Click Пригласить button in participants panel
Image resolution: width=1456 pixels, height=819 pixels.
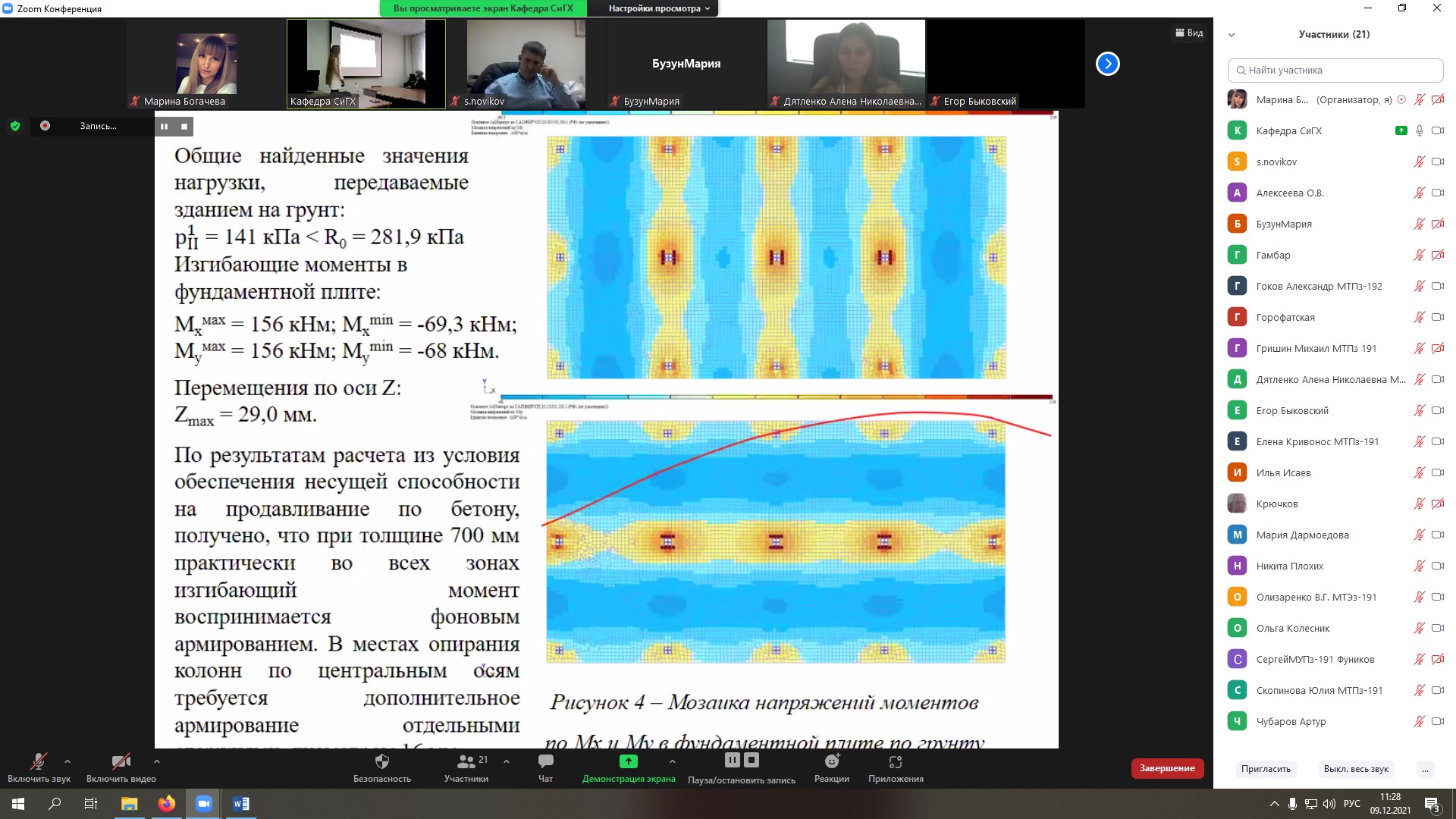click(1266, 769)
